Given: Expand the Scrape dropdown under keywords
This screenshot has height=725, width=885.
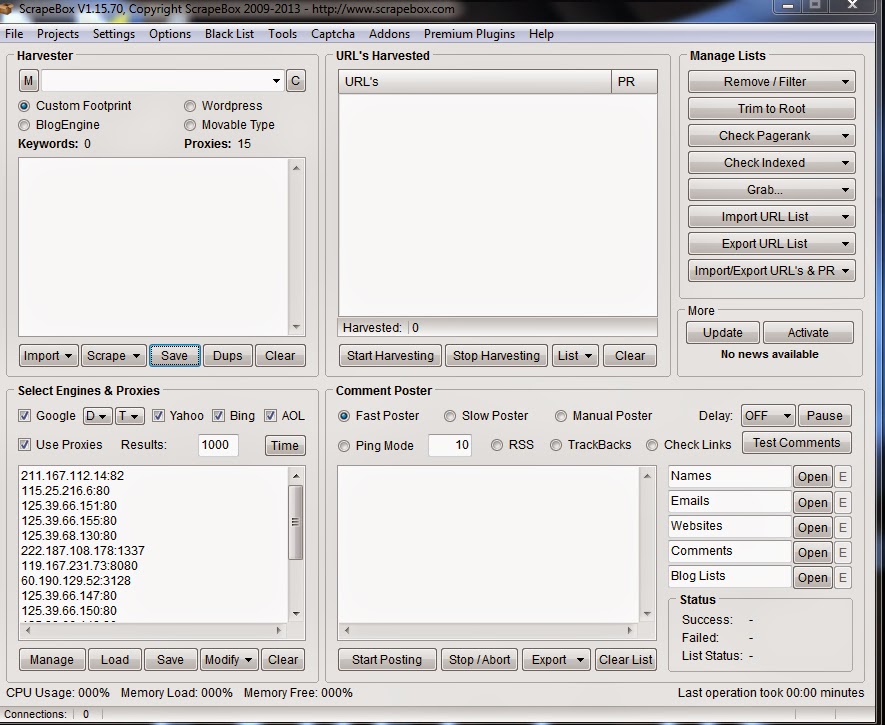Looking at the screenshot, I should pyautogui.click(x=113, y=355).
